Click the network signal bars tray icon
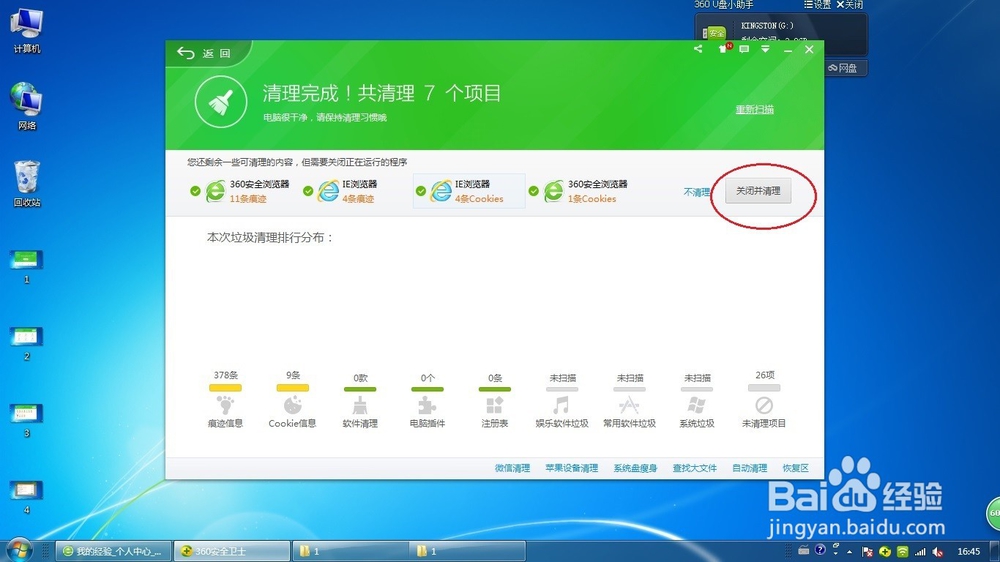 [920, 552]
